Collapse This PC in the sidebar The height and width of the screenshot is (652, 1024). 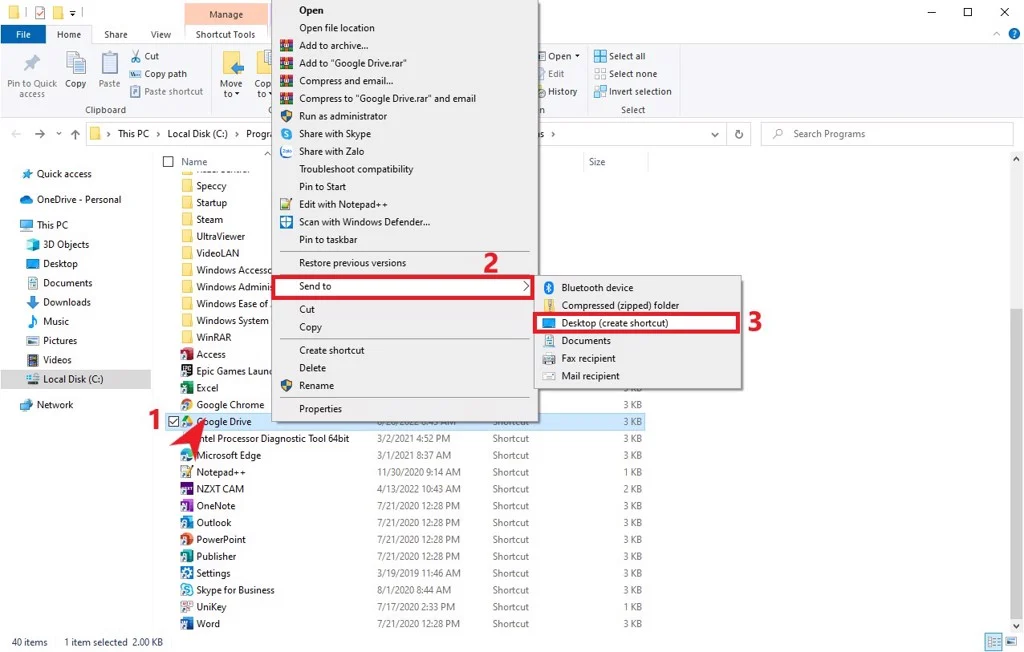(x=14, y=225)
